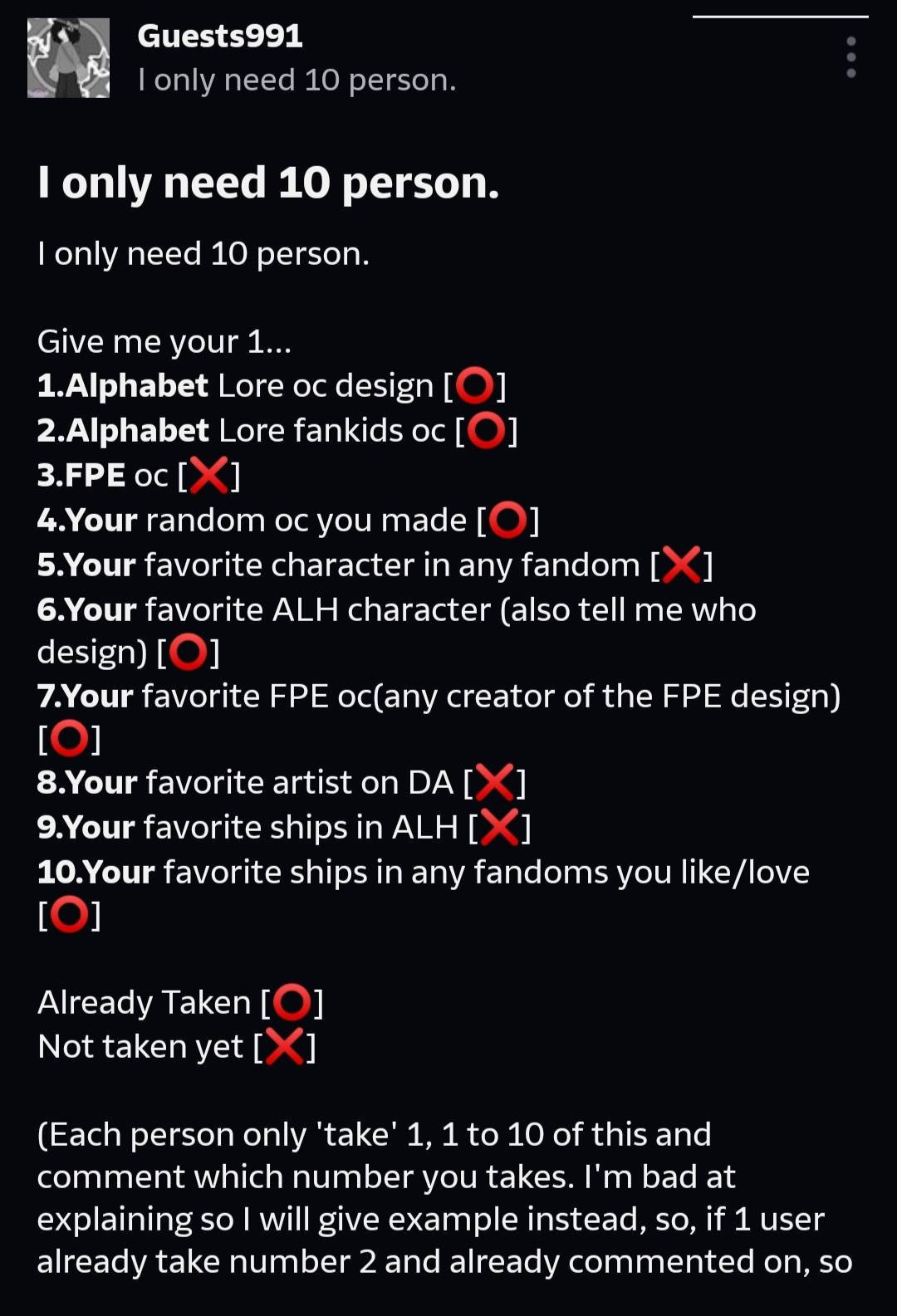Click the Already Taken legend circle marker

(292, 1002)
